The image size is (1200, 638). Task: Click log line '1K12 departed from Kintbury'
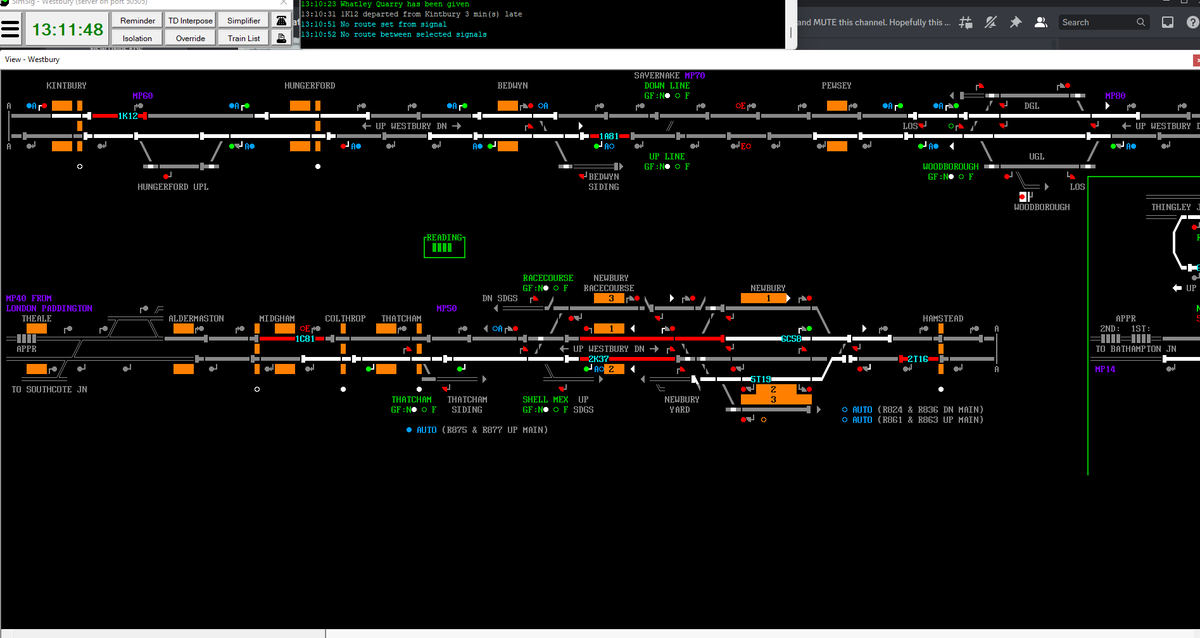(x=410, y=14)
